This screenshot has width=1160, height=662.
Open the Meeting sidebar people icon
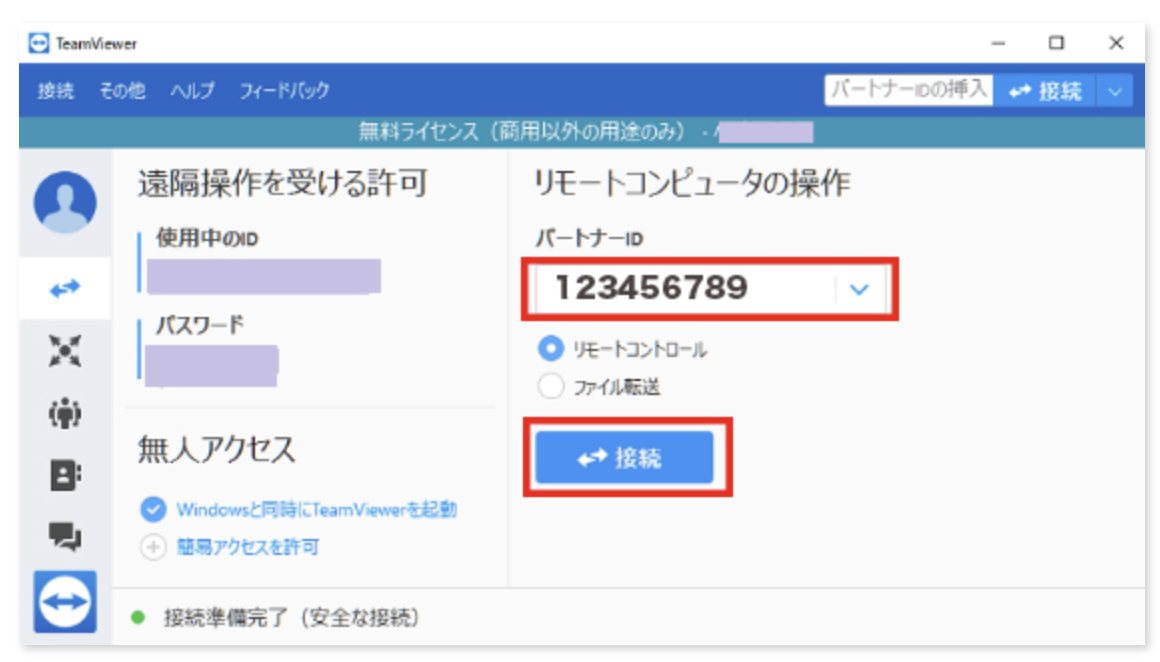[x=65, y=413]
